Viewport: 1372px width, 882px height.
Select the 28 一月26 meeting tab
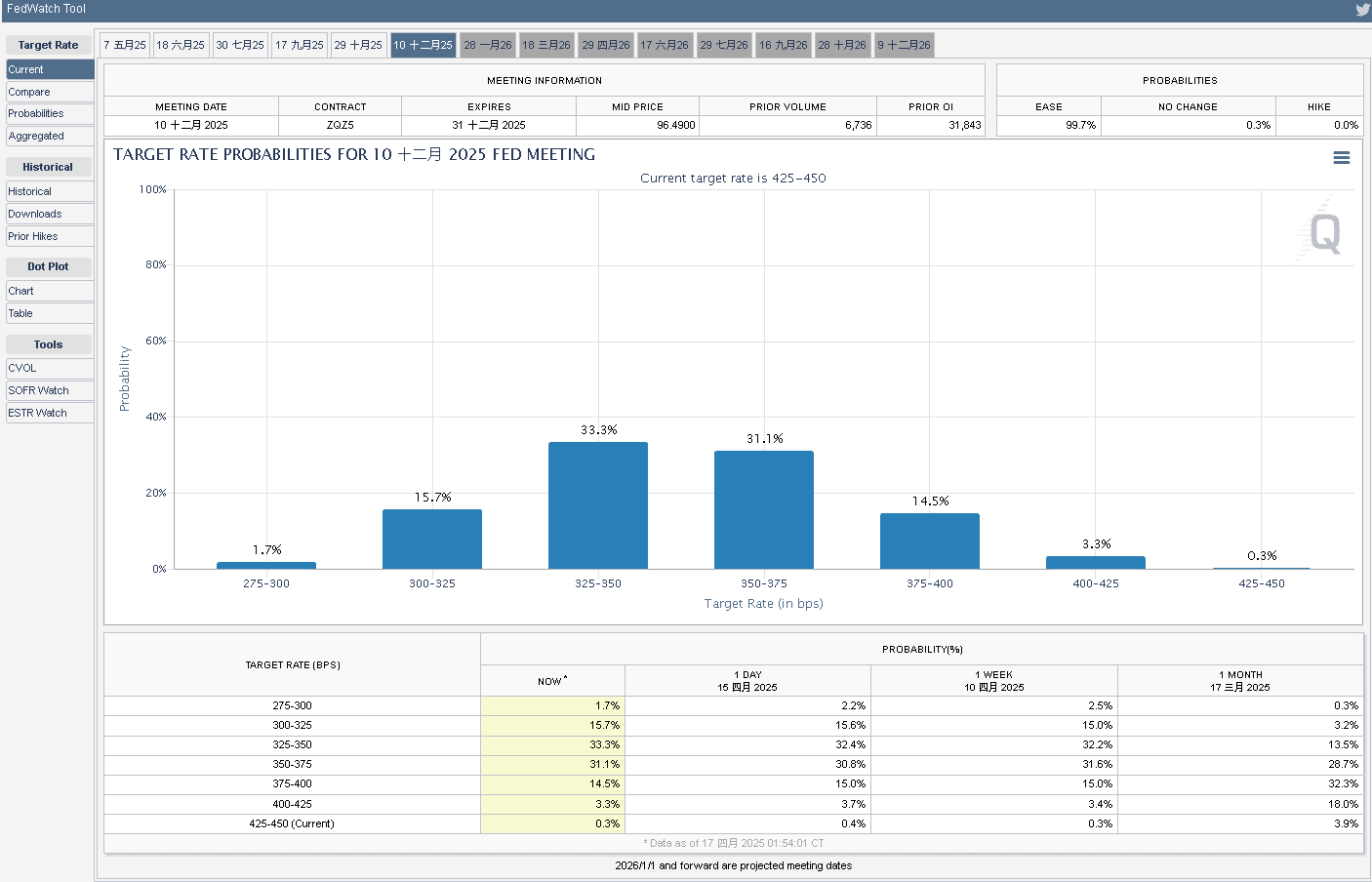(488, 45)
